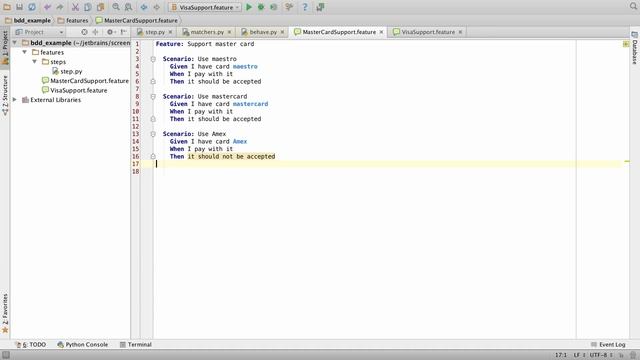The image size is (640, 360).
Task: Click the Replace magnifier icon
Action: [x=128, y=7]
